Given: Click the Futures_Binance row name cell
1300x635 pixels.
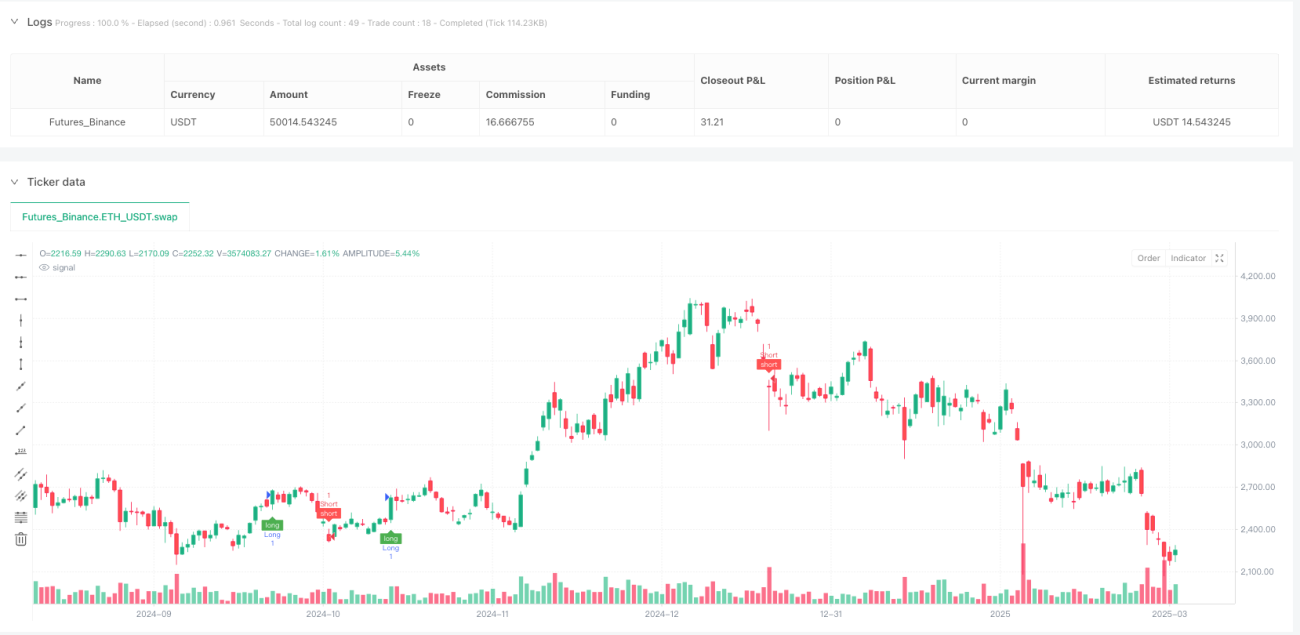Looking at the screenshot, I should coord(87,122).
